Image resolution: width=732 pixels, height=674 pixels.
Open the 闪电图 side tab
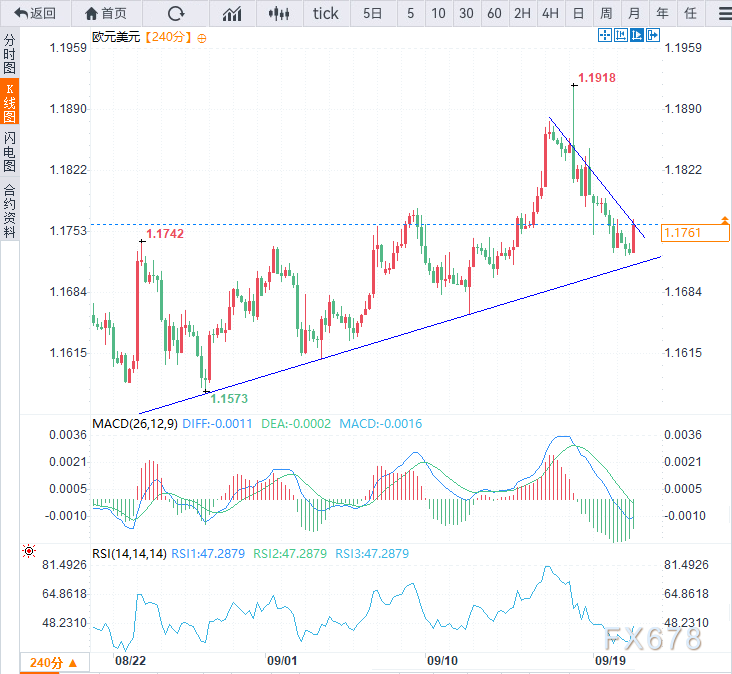[x=10, y=151]
